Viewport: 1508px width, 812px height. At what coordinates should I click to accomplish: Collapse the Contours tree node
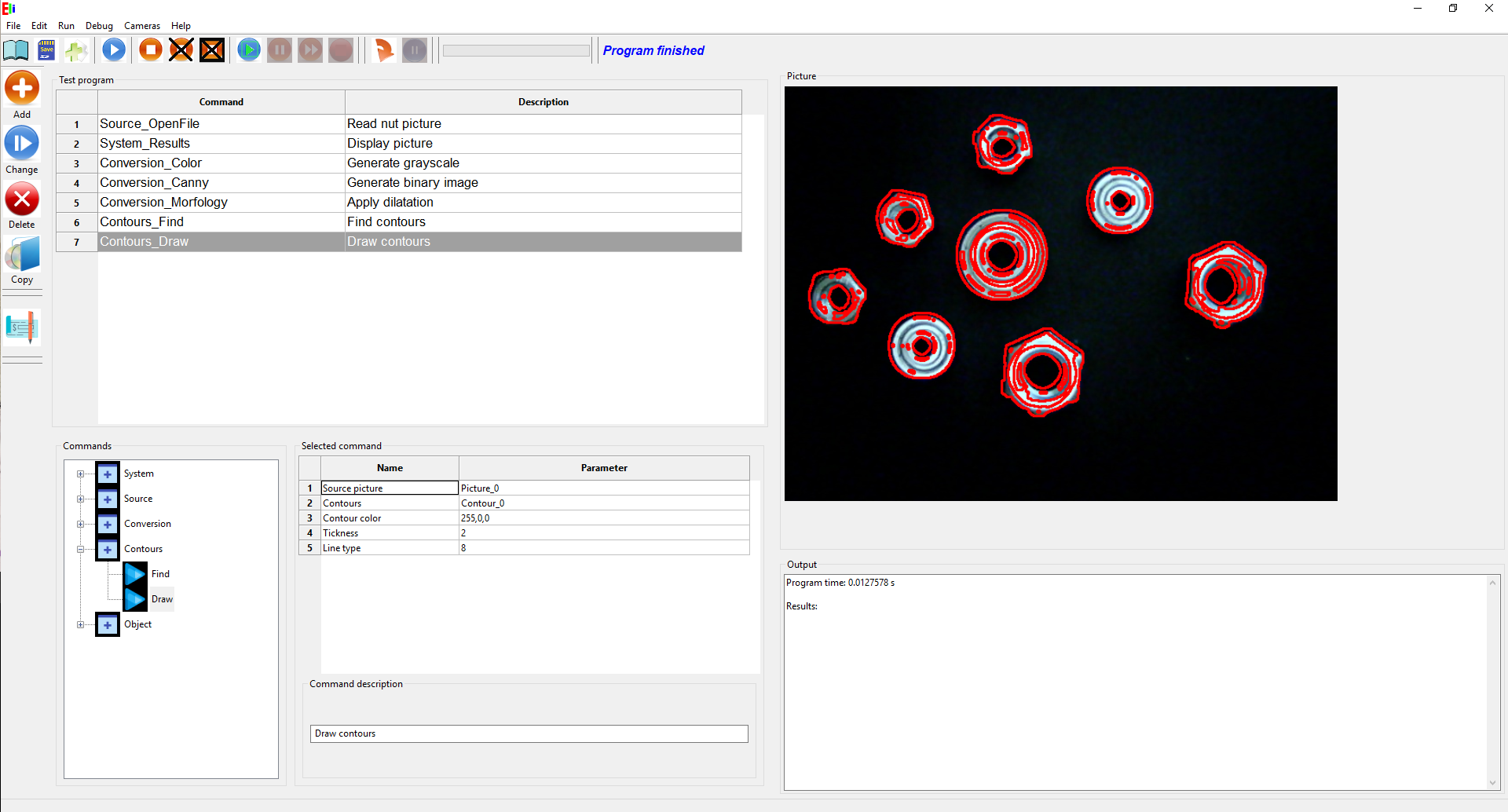(80, 549)
